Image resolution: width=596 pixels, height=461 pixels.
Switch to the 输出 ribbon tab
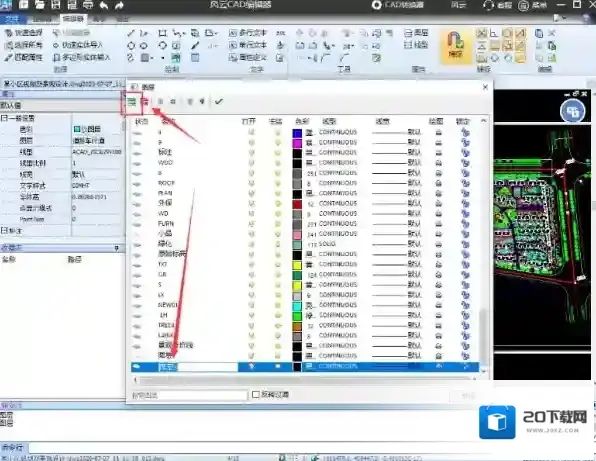(122, 19)
